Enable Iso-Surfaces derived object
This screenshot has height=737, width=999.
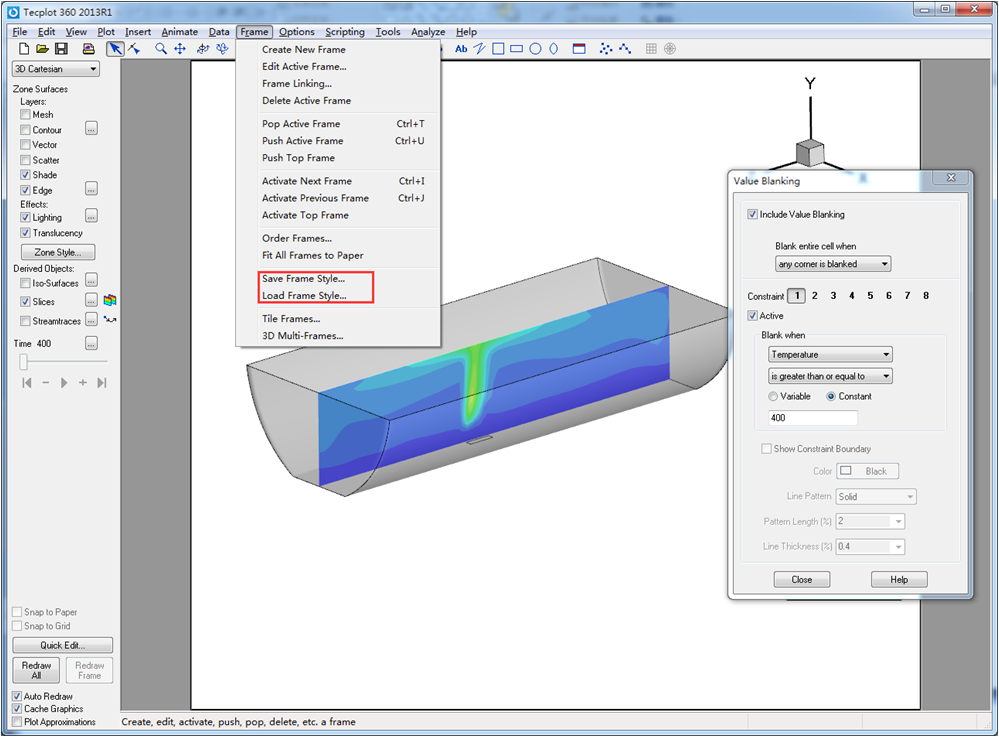25,283
